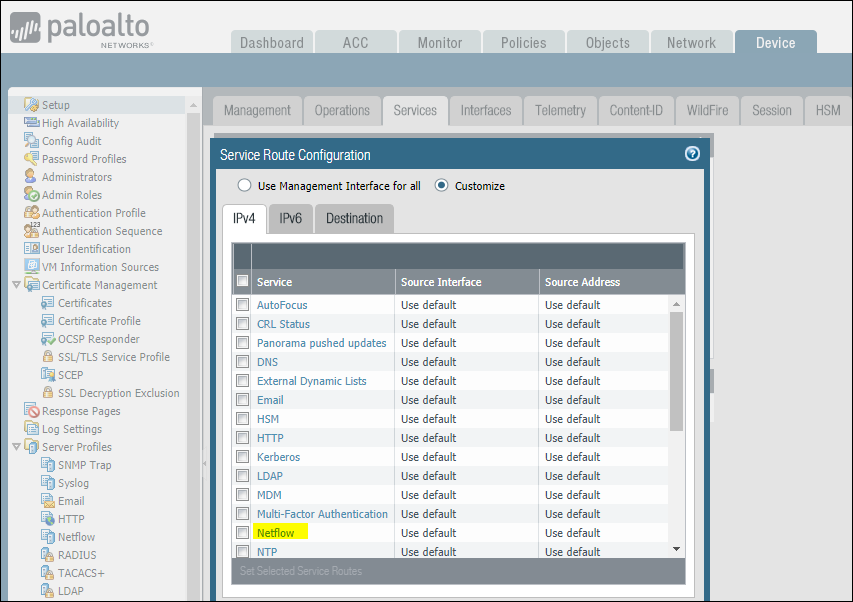Click the Setup gear icon in sidebar
853x602 pixels.
32,105
